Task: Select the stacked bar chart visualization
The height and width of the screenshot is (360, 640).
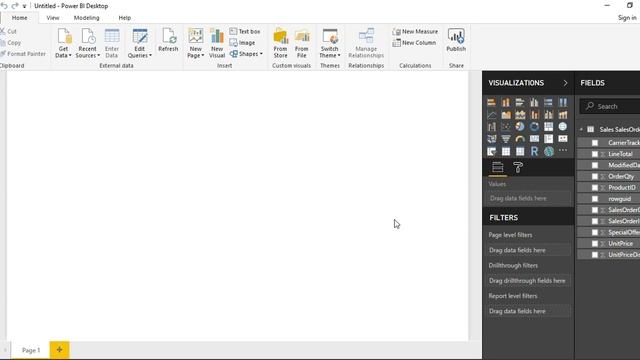Action: (x=491, y=102)
